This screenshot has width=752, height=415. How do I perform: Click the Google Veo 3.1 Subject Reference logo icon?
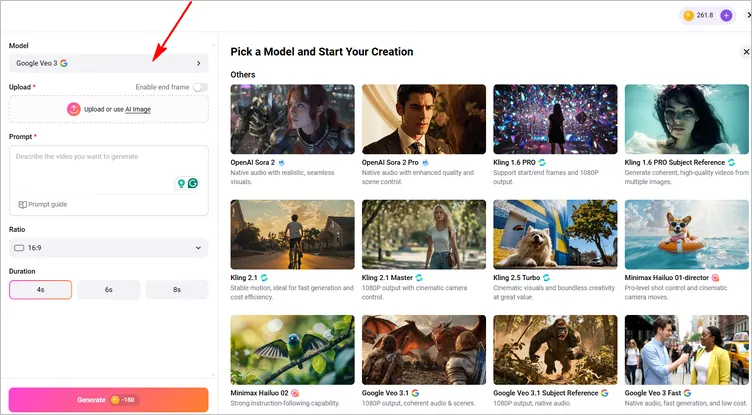pos(604,393)
